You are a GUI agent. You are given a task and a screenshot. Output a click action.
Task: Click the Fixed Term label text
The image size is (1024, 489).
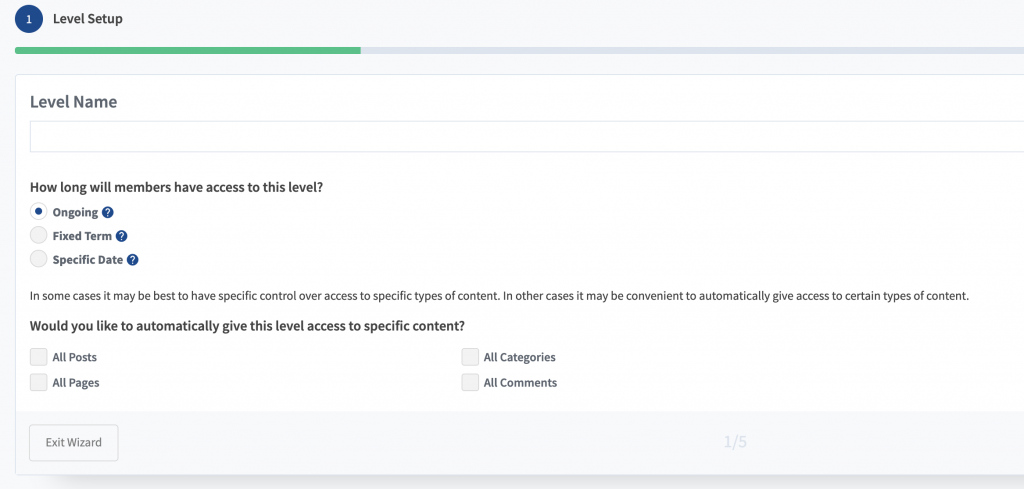82,236
